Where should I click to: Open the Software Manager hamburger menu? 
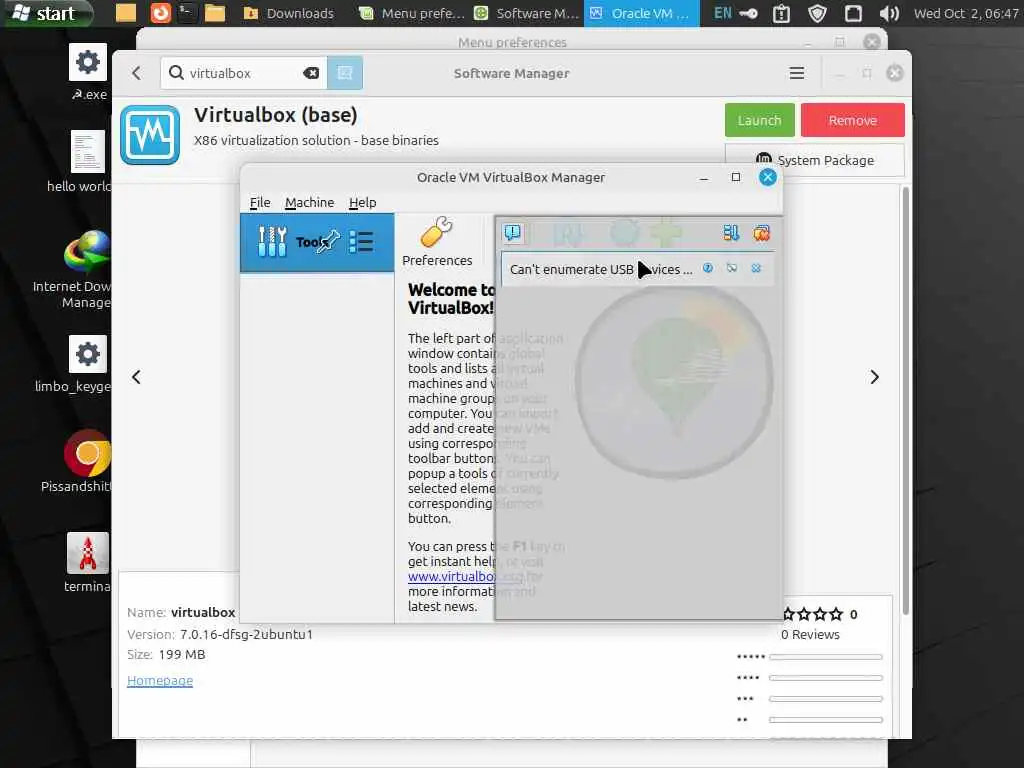point(796,72)
